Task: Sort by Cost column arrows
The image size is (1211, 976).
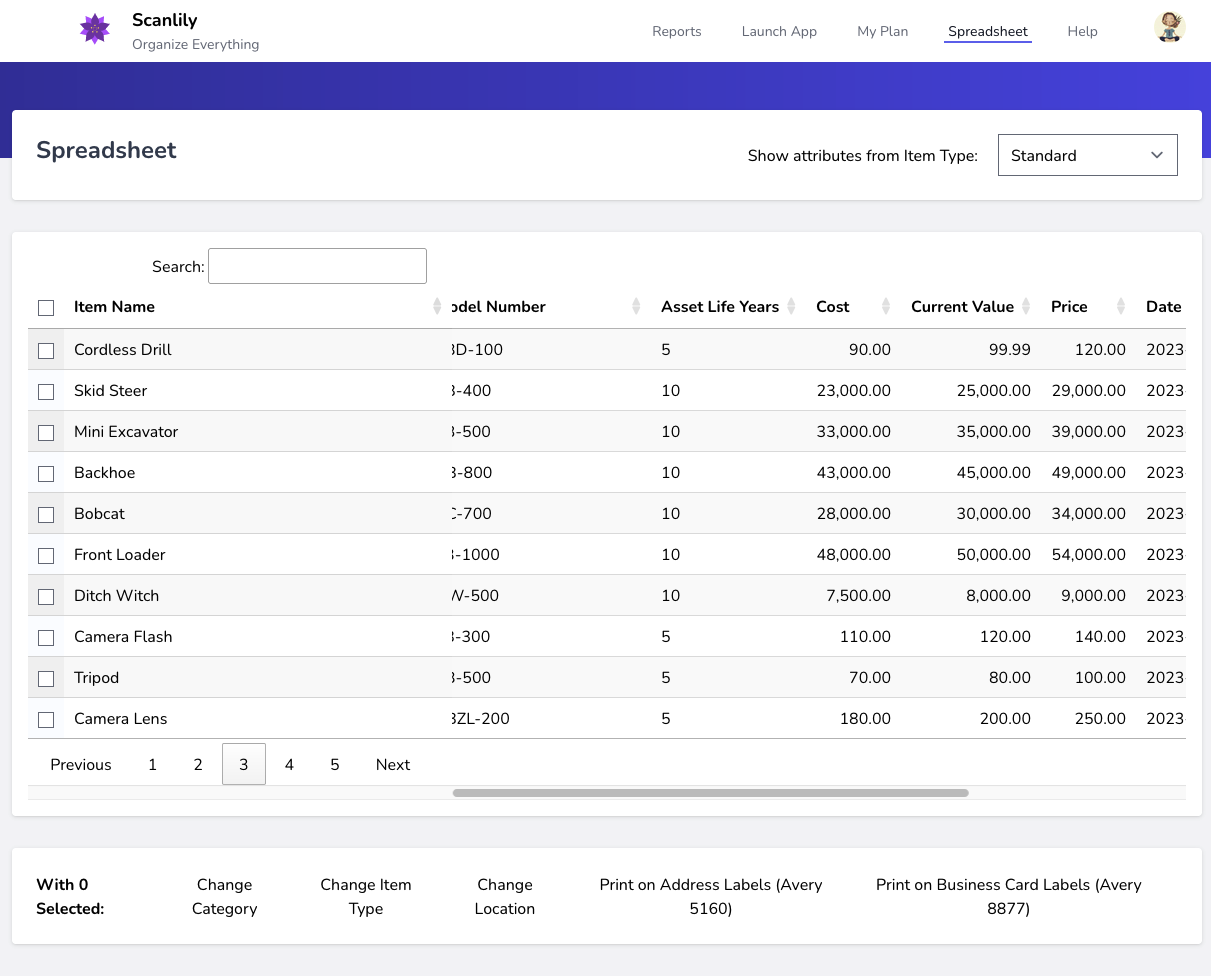Action: click(885, 307)
